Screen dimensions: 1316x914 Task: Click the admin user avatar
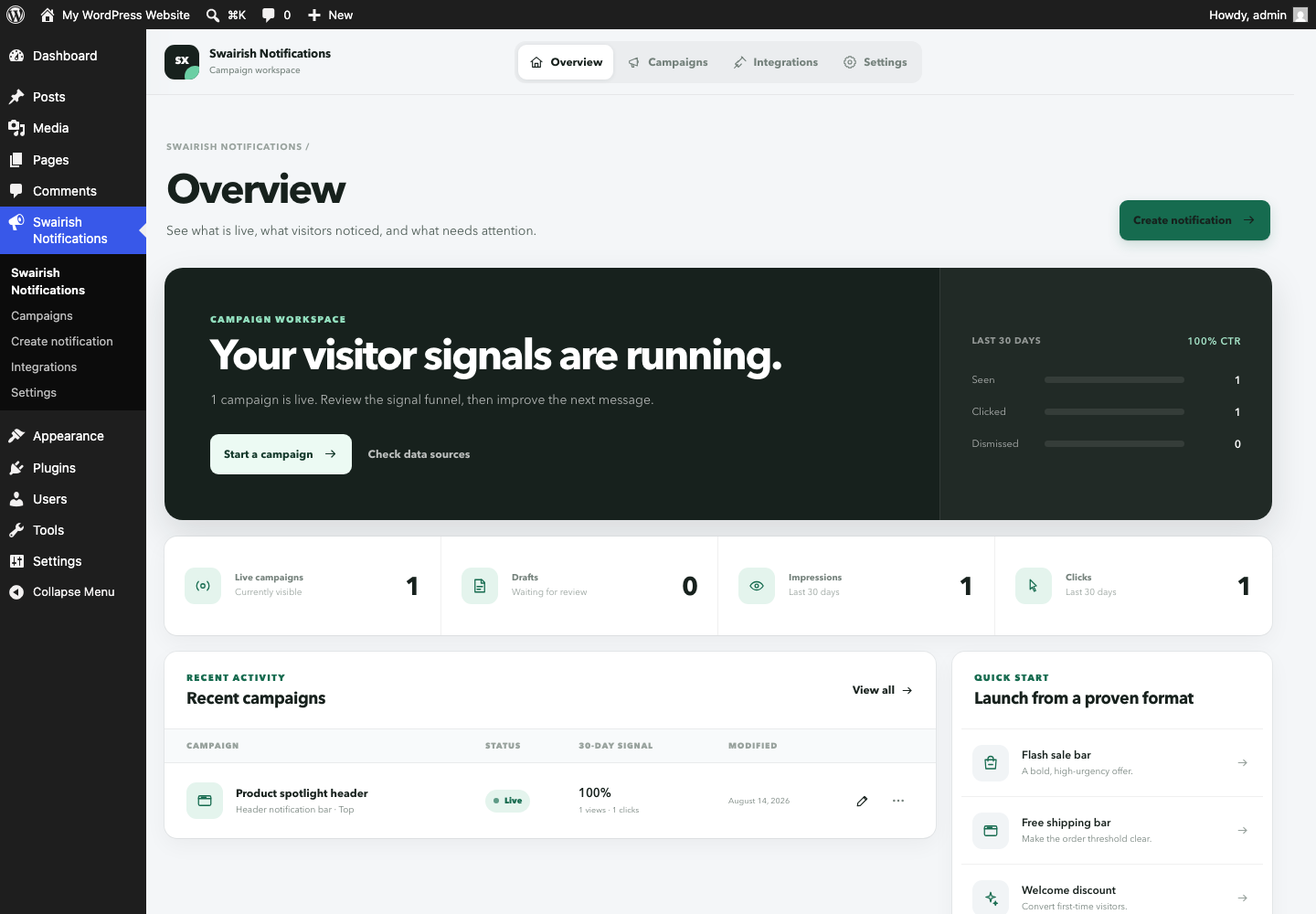tap(1300, 15)
